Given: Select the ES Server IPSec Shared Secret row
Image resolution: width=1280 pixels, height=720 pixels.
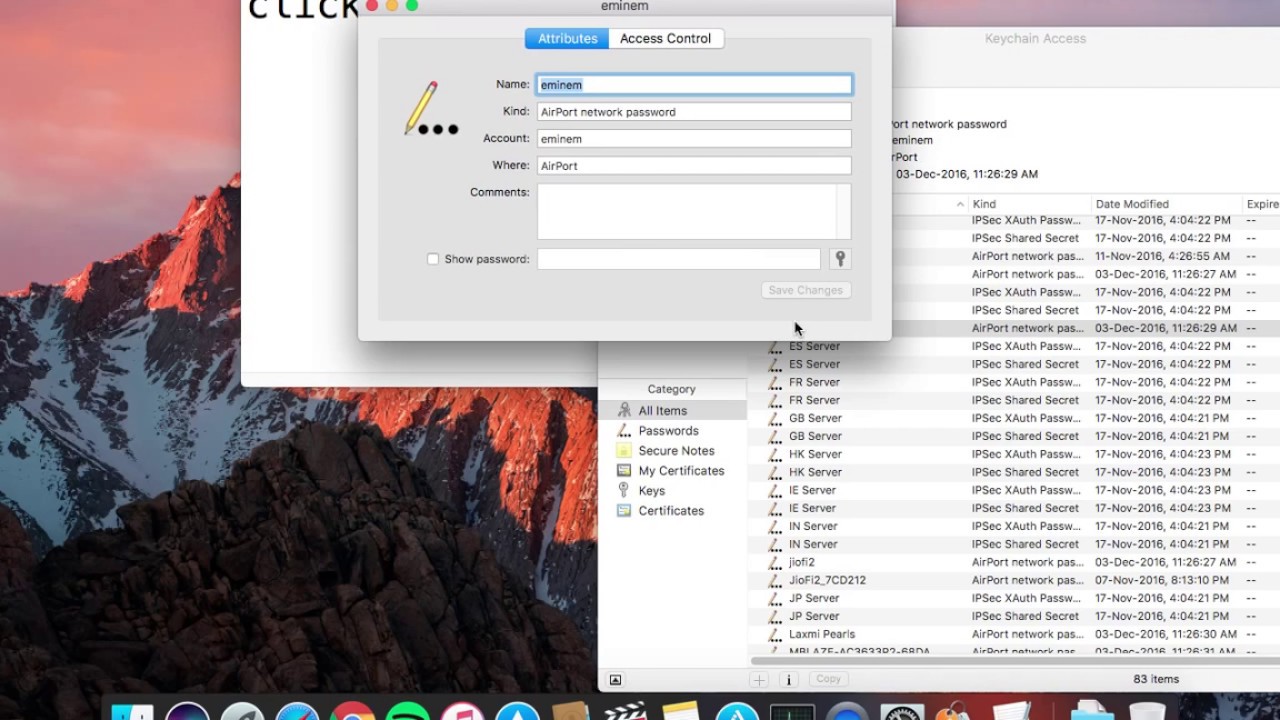Looking at the screenshot, I should 1015,364.
